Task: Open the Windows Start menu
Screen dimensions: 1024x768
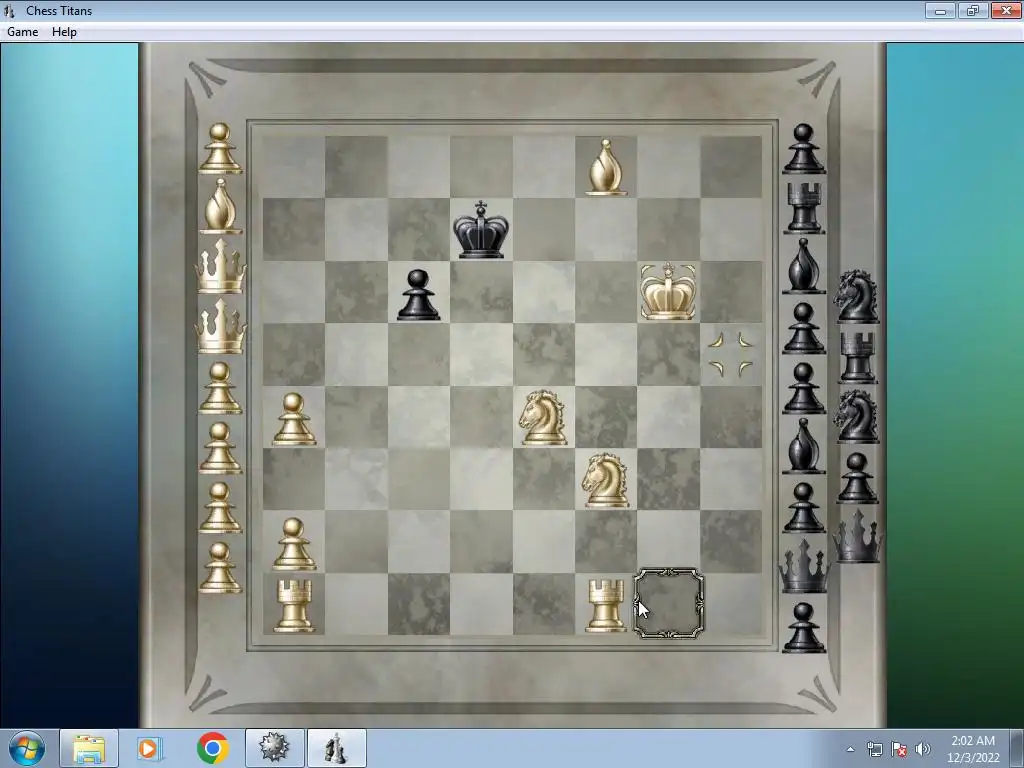Action: 27,748
